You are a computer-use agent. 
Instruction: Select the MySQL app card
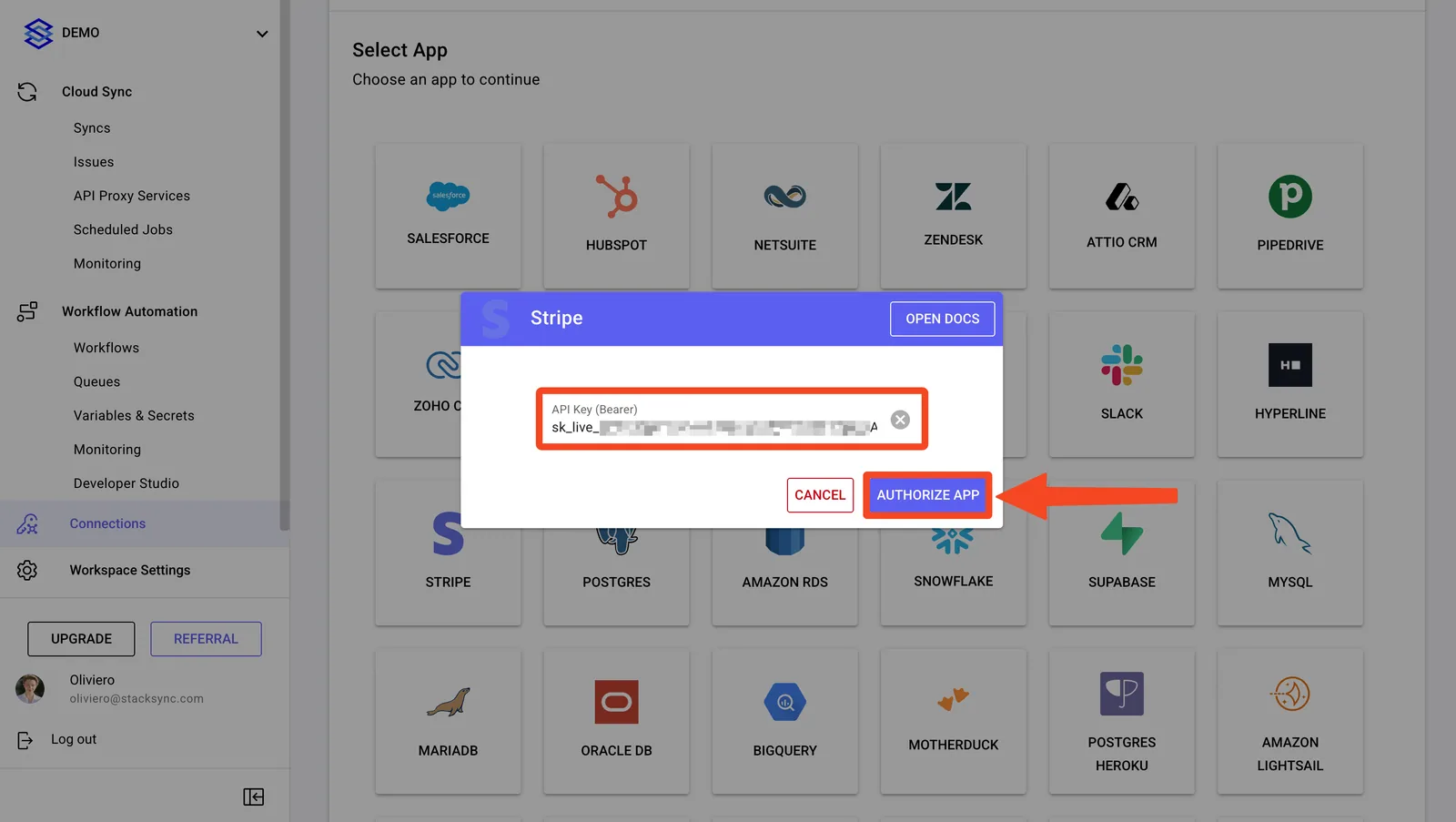click(1290, 553)
